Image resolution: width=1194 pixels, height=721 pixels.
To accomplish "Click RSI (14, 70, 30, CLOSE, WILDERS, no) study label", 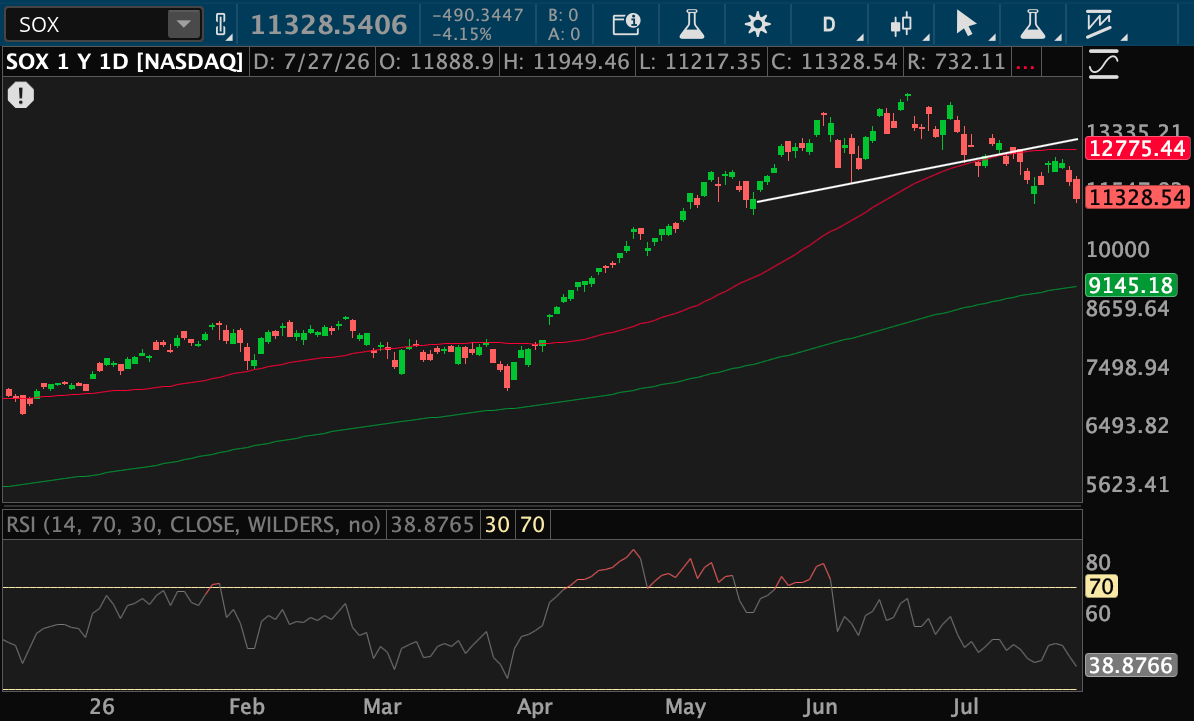I will tap(193, 525).
